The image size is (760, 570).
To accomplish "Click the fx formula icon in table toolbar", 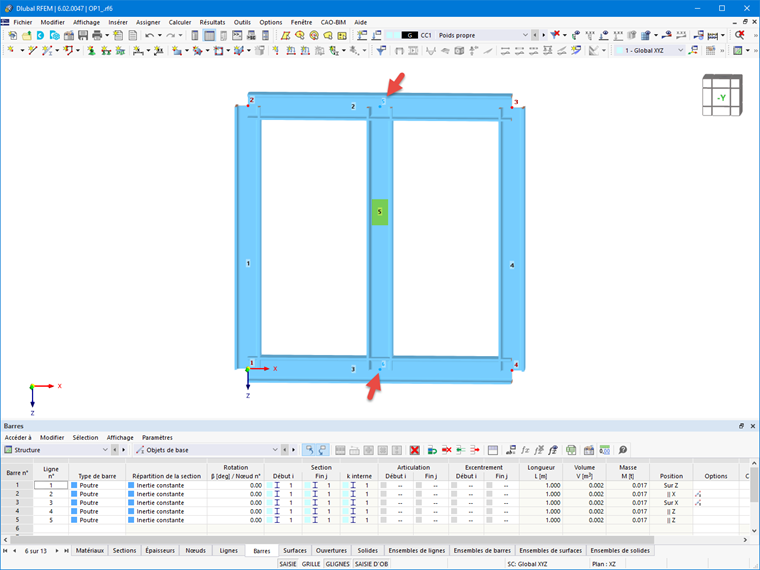I will (525, 450).
